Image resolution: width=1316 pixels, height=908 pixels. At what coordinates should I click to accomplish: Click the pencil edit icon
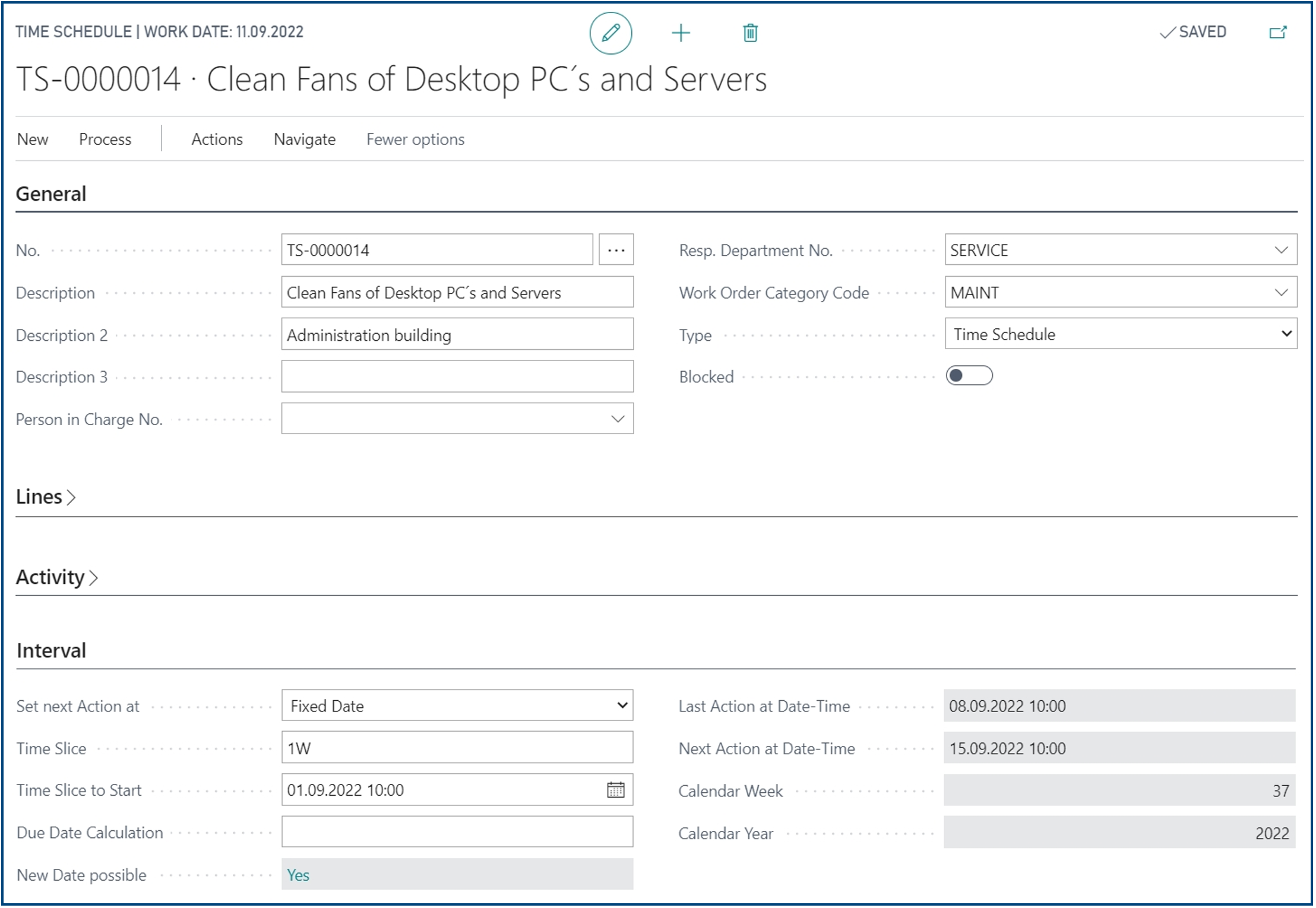(610, 33)
